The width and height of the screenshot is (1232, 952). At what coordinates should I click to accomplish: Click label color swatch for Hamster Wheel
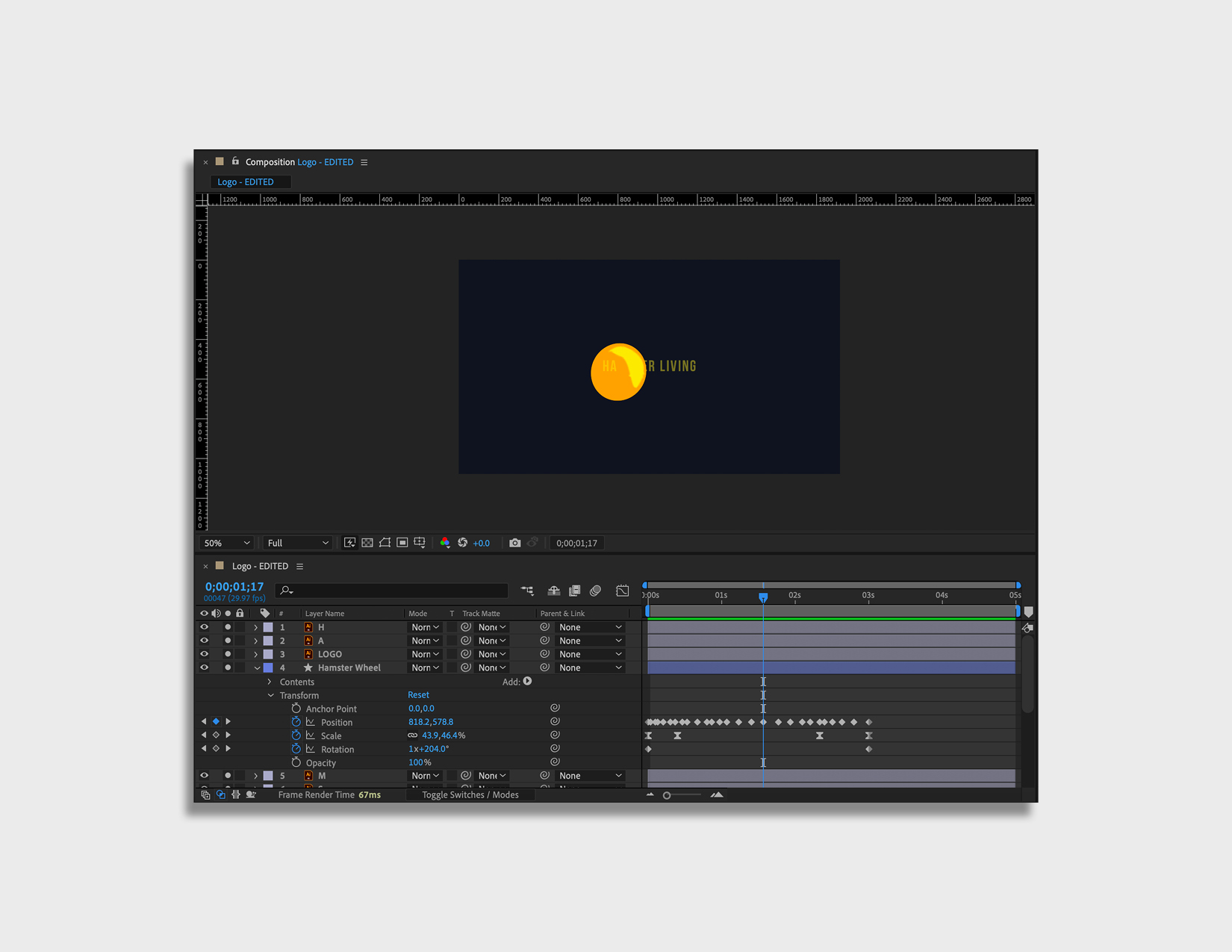tap(268, 668)
